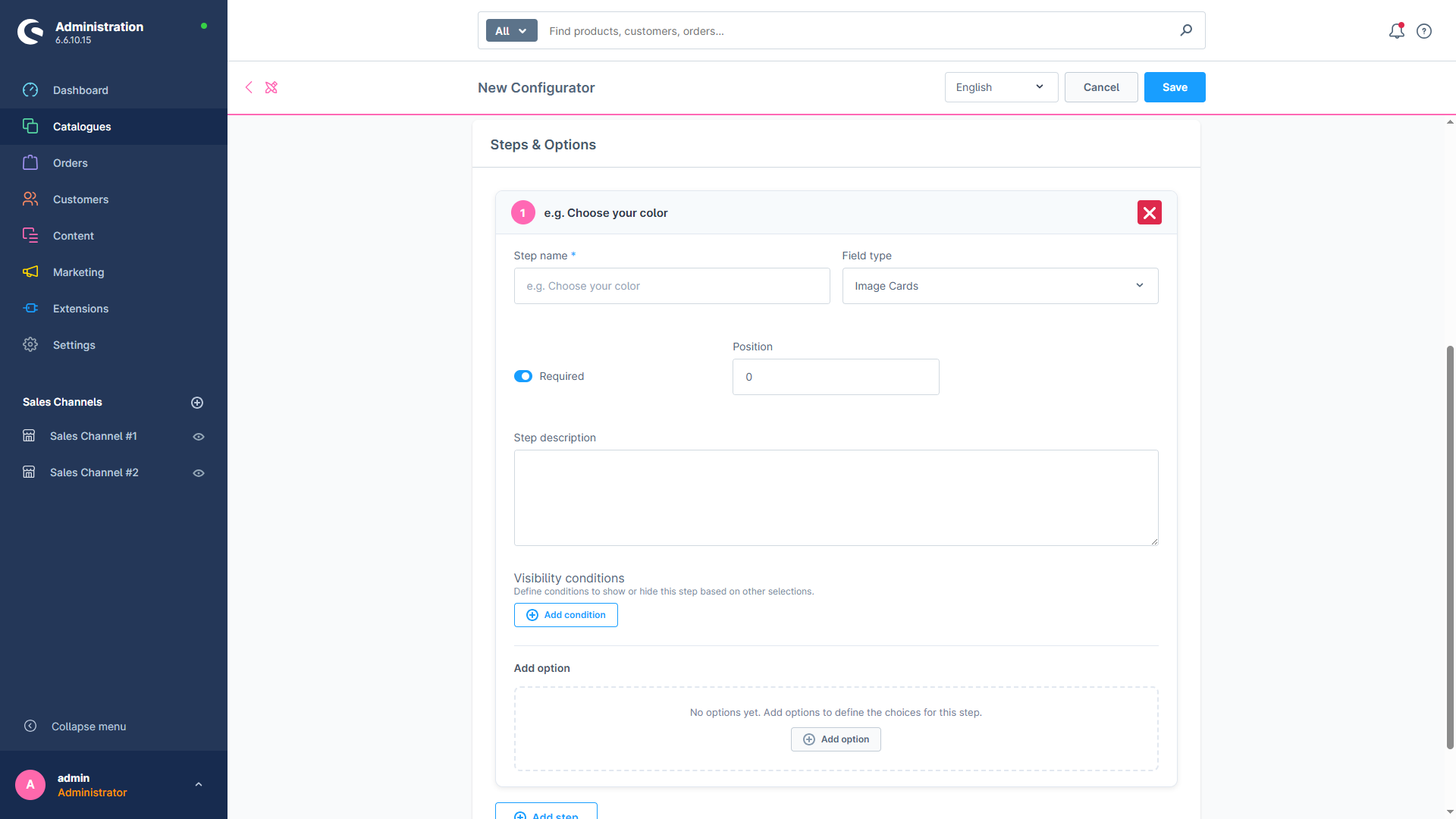Click the search magnifier icon
The width and height of the screenshot is (1456, 819).
point(1186,30)
